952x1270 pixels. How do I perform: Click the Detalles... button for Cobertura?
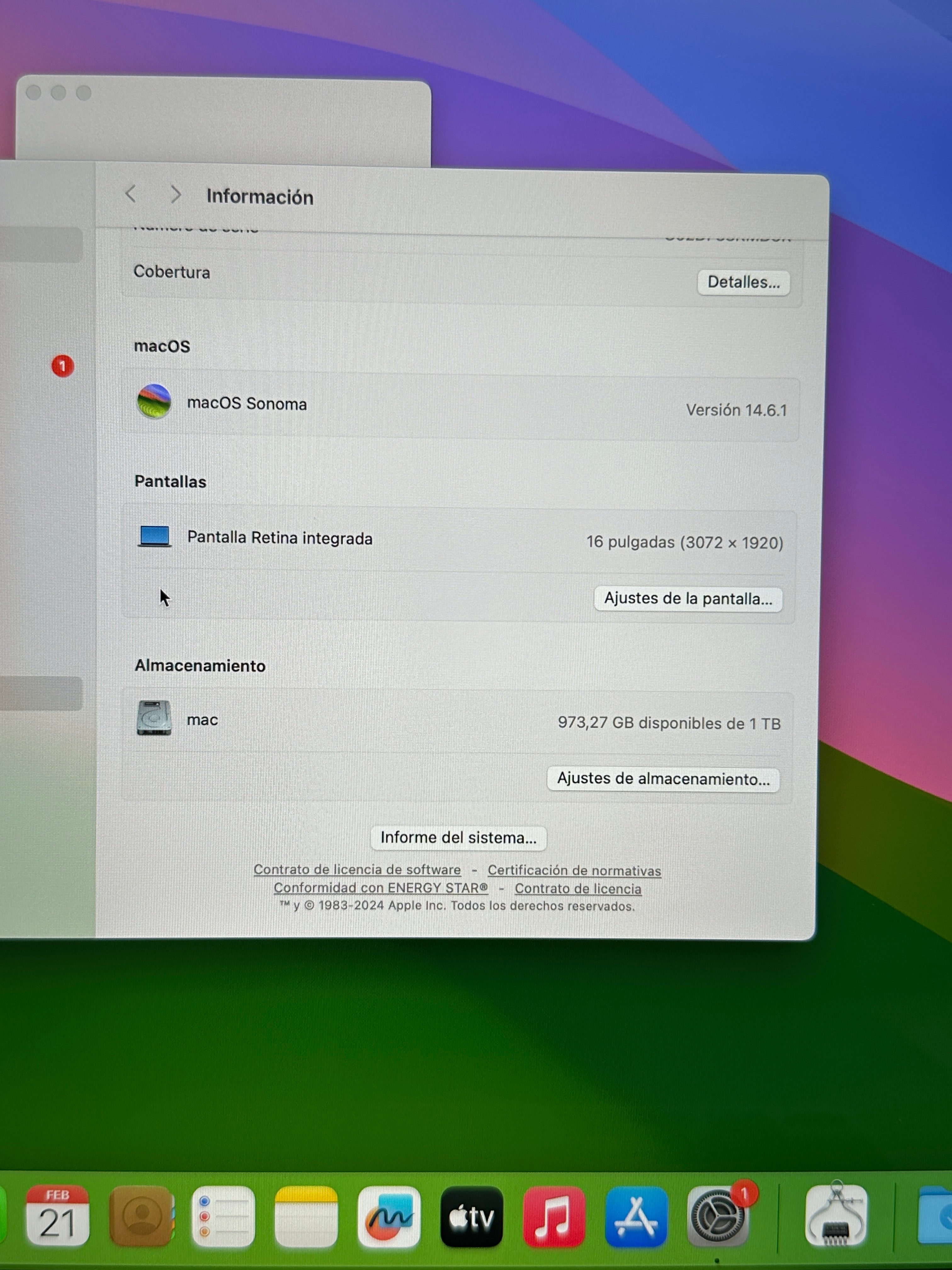pyautogui.click(x=744, y=283)
